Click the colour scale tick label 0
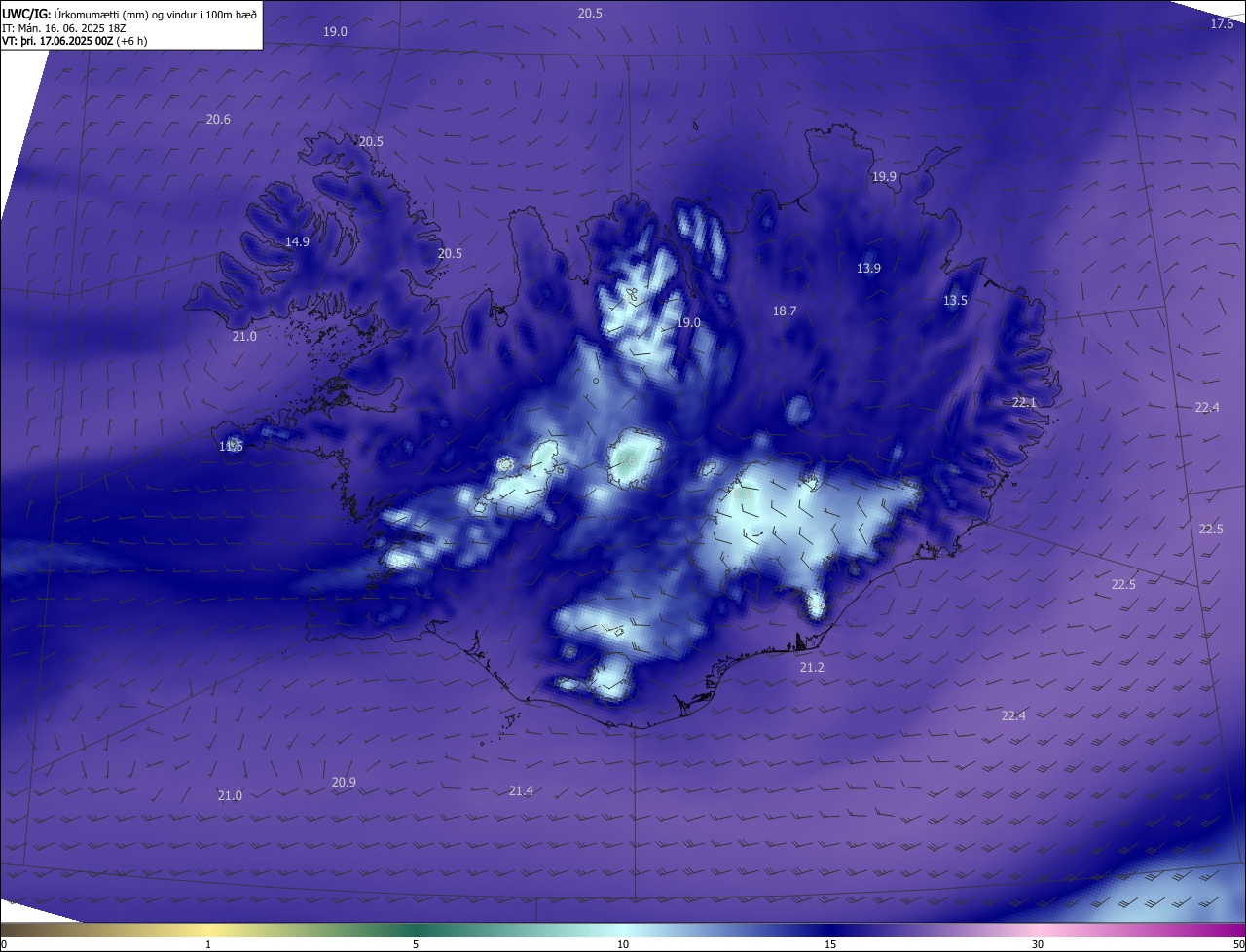The height and width of the screenshot is (952, 1246). click(x=3, y=944)
